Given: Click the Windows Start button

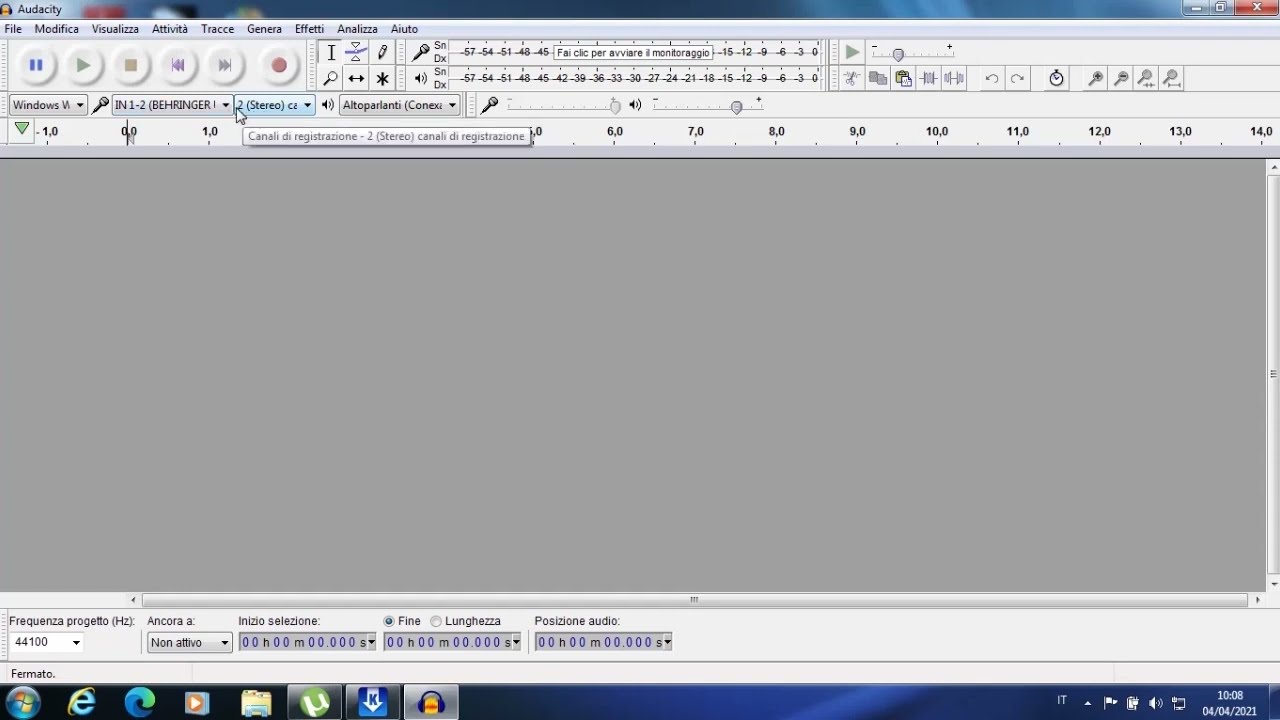Looking at the screenshot, I should click(22, 703).
